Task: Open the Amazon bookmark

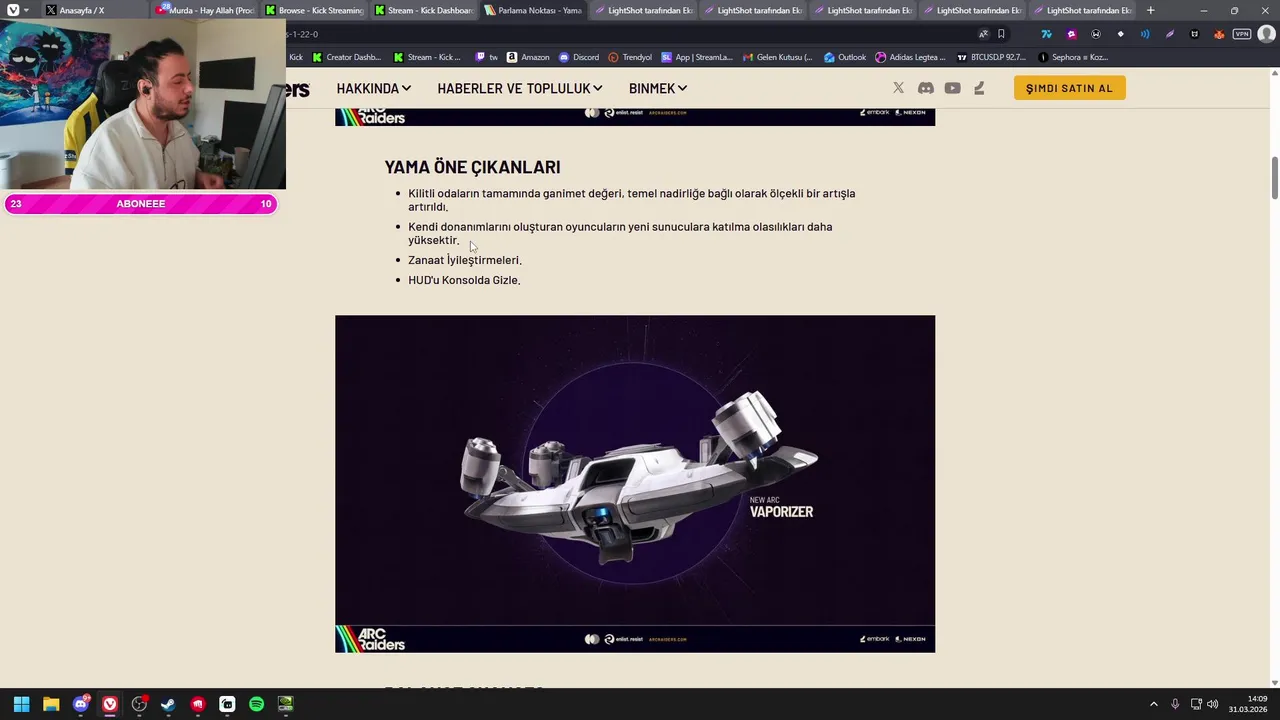Action: pos(528,57)
